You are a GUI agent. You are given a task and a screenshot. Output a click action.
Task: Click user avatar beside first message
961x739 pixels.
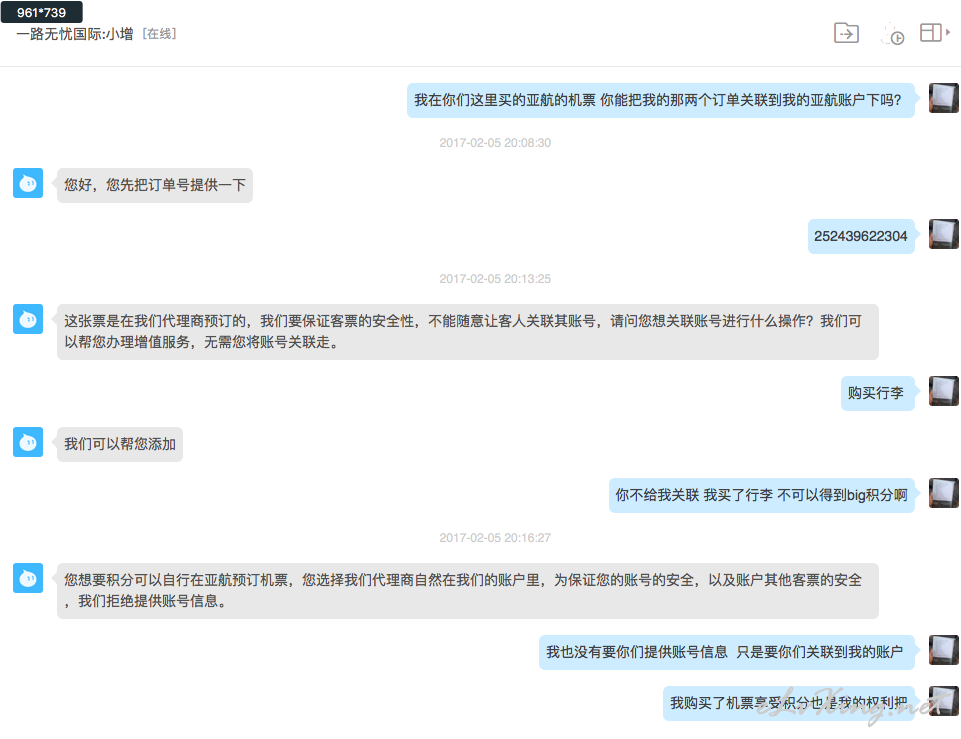(944, 98)
